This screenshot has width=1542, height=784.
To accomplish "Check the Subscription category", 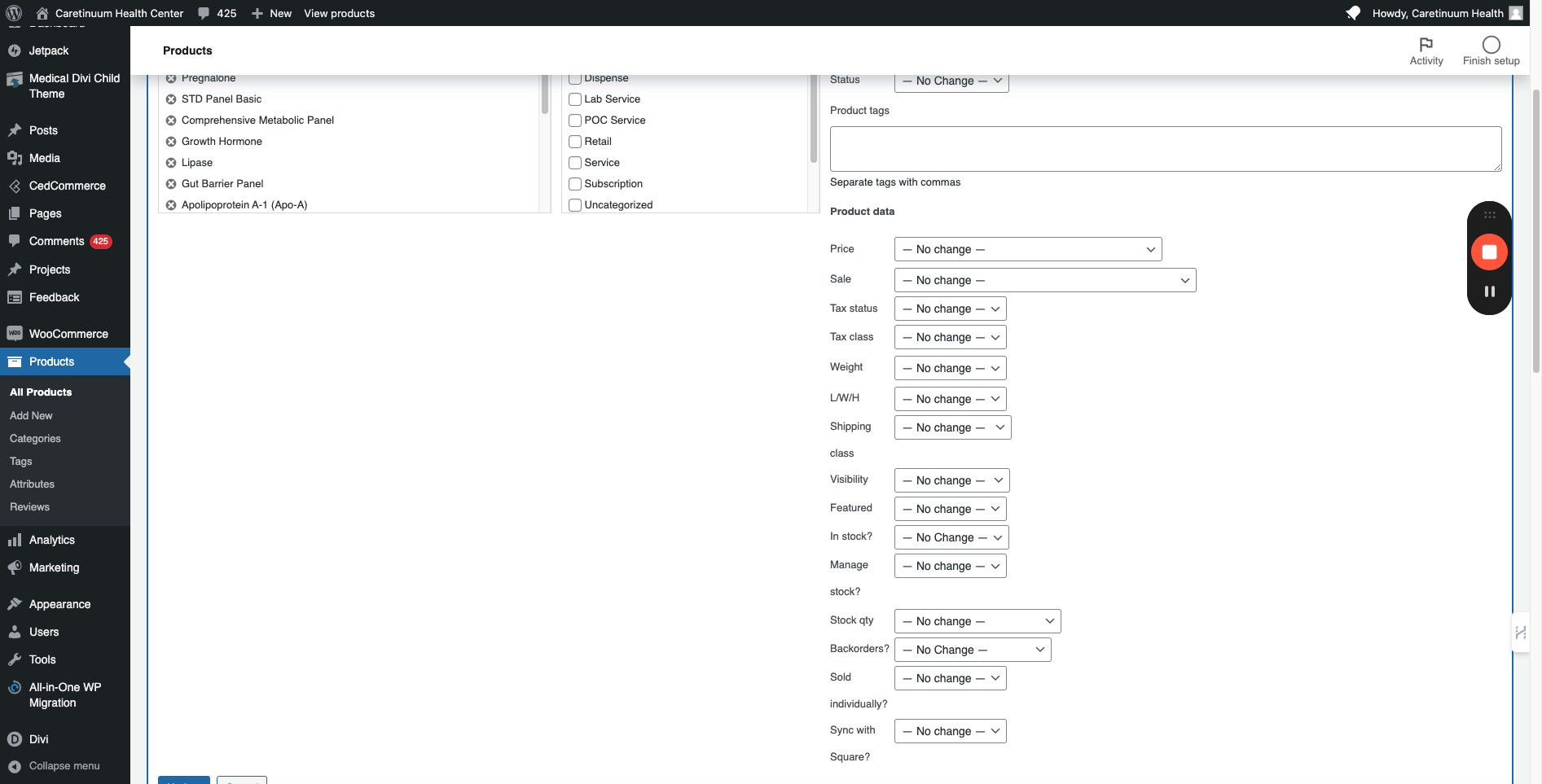I will 575,184.
